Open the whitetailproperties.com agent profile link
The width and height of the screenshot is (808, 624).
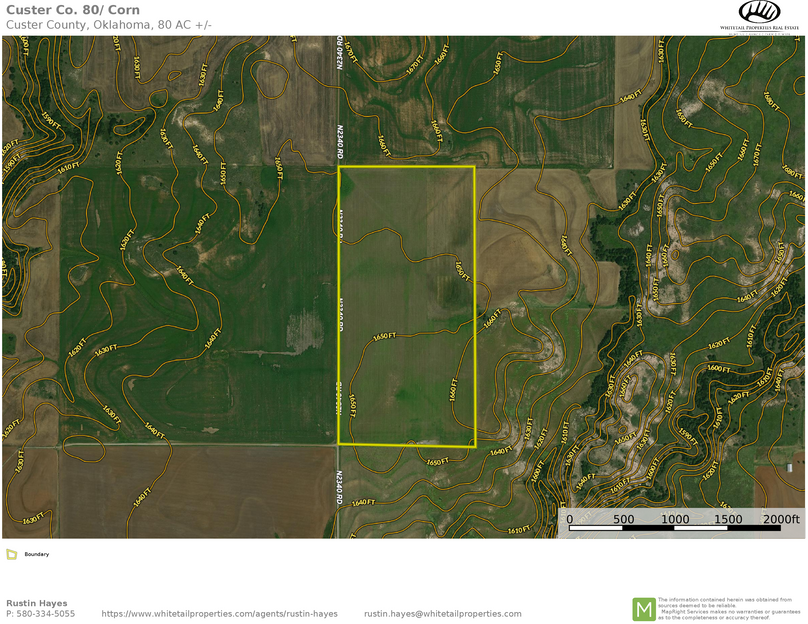pyautogui.click(x=220, y=614)
